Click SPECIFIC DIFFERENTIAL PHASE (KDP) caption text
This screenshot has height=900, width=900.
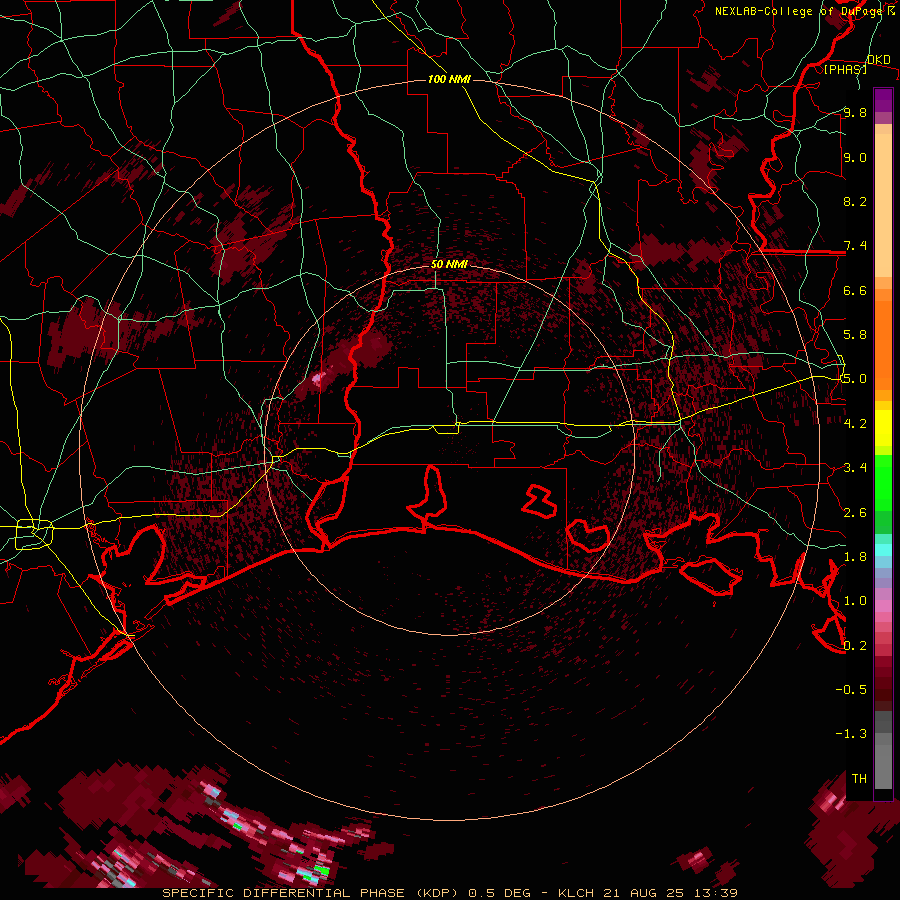coord(310,893)
